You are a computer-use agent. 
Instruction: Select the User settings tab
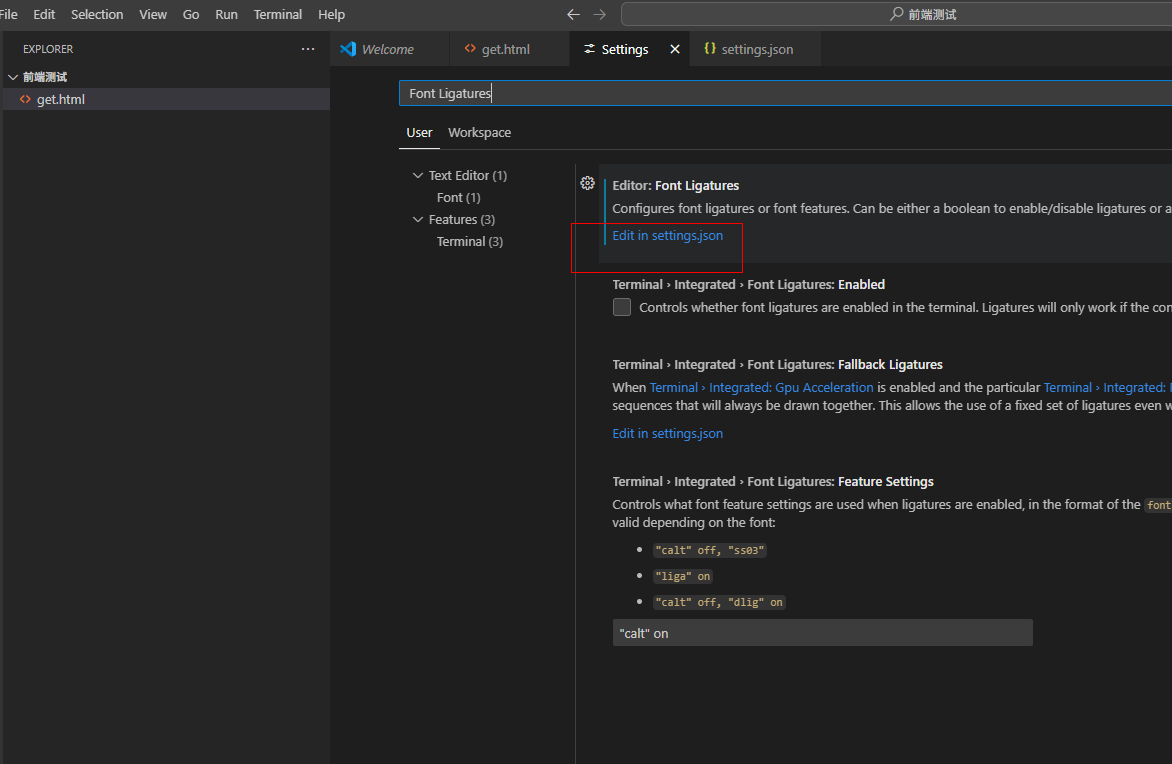(x=419, y=132)
